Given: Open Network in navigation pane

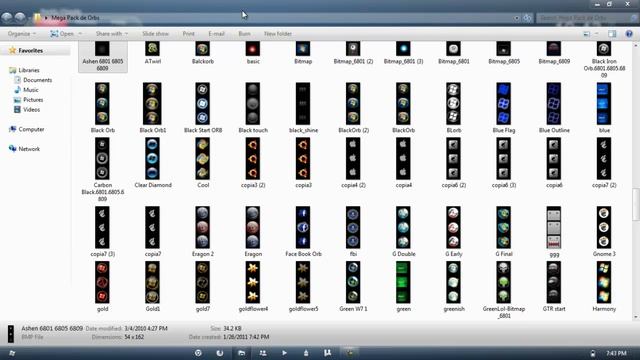Looking at the screenshot, I should [29, 149].
